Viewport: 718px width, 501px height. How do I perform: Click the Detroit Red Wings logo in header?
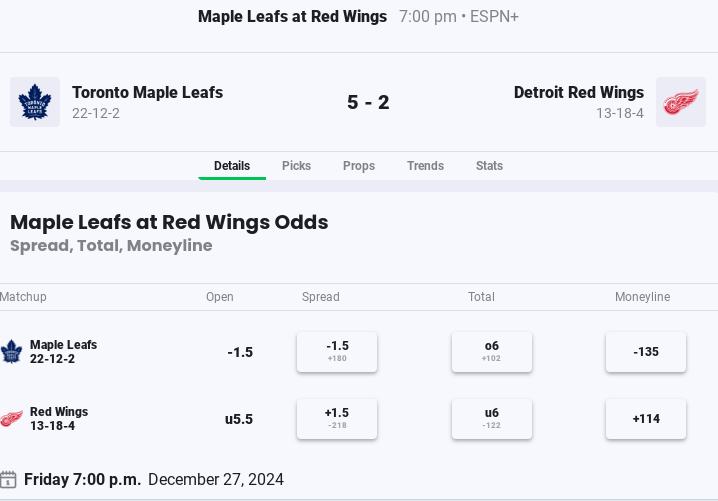[x=681, y=102]
